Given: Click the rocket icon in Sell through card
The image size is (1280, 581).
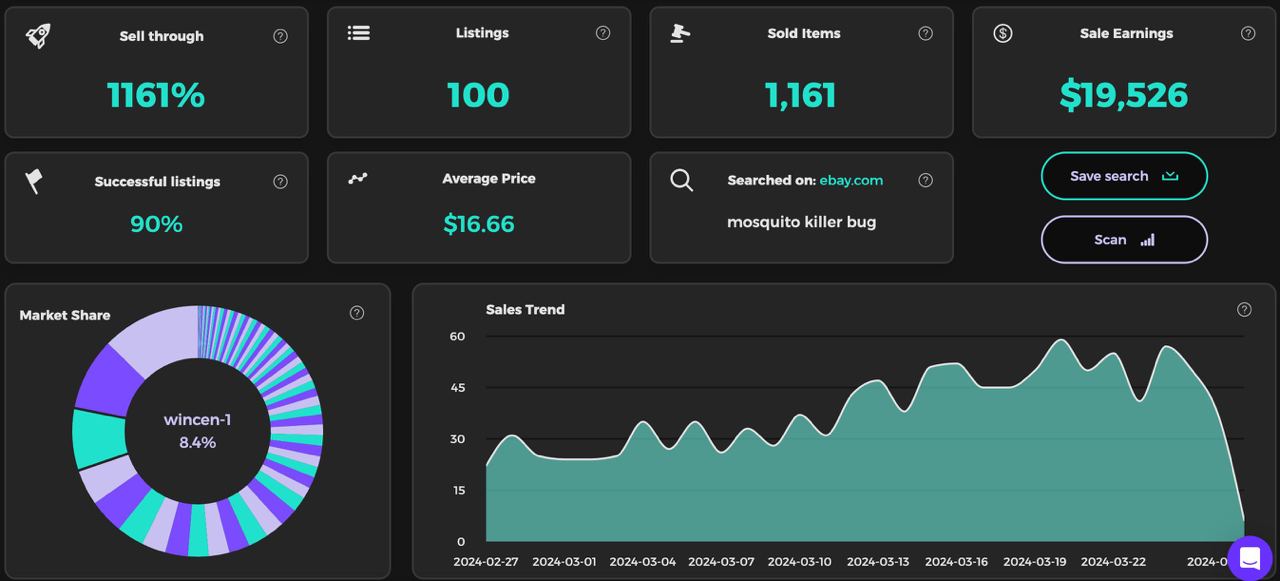Looking at the screenshot, I should click(x=38, y=36).
